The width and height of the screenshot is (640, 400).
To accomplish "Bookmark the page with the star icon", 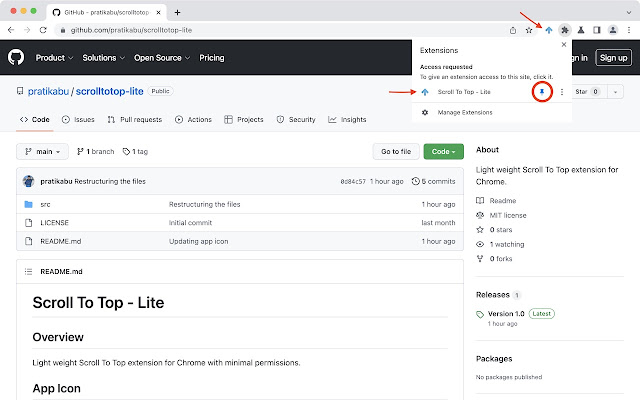I will 529,30.
